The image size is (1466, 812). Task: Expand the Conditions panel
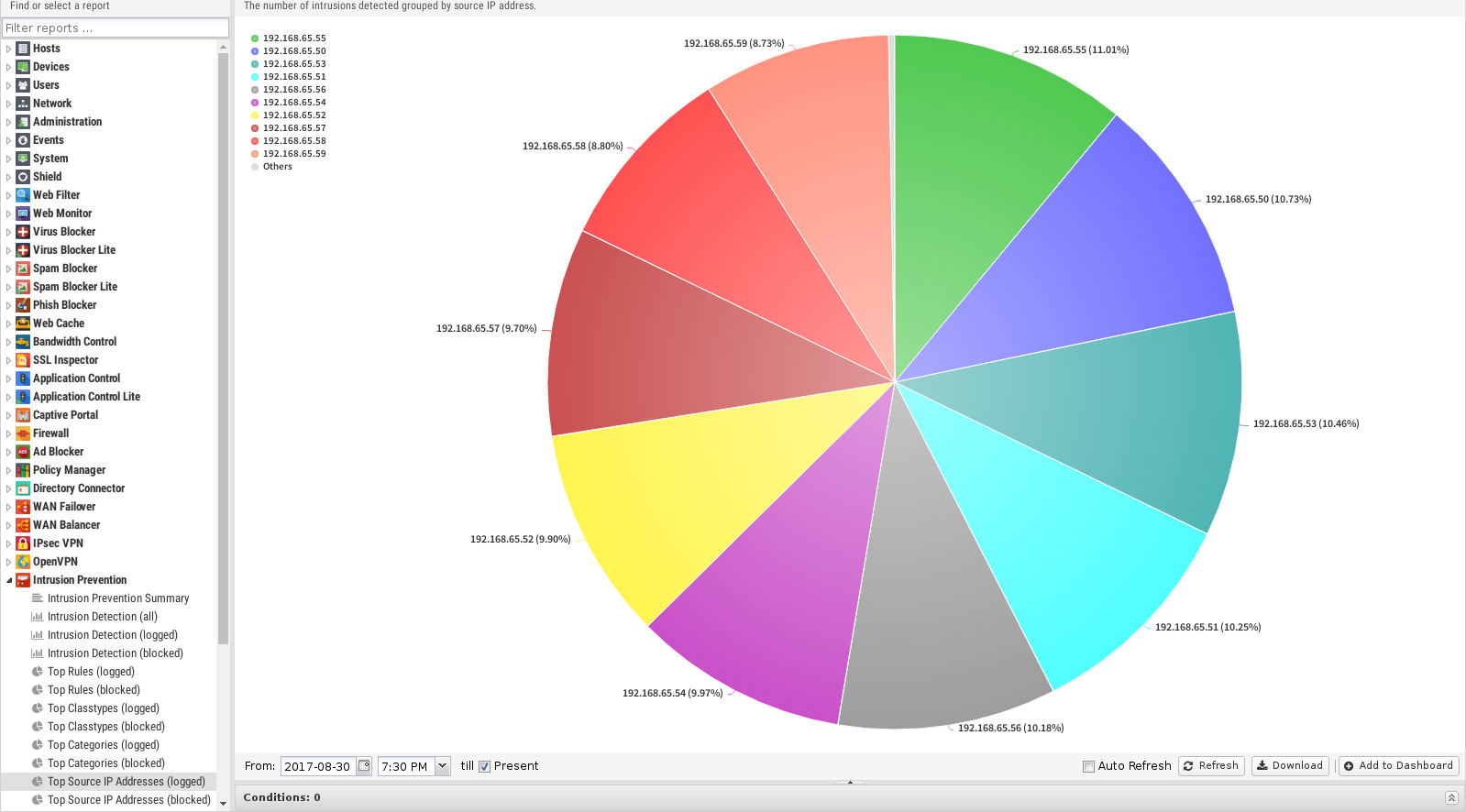(1451, 797)
